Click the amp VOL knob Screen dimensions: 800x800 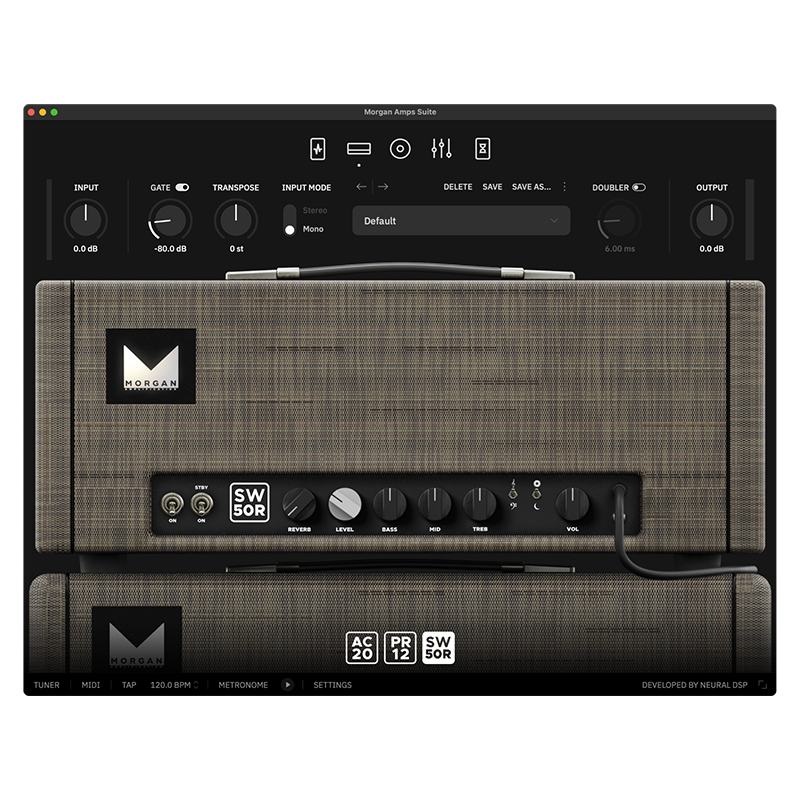tap(572, 504)
